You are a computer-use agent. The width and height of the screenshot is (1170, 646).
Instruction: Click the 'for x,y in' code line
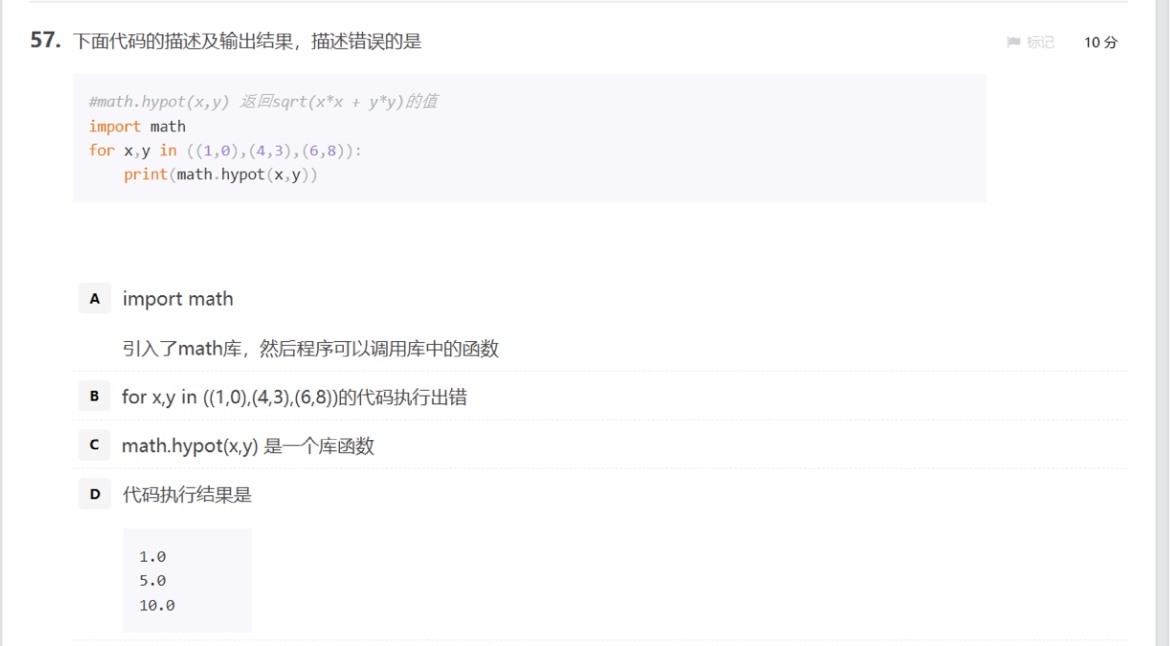[x=225, y=151]
